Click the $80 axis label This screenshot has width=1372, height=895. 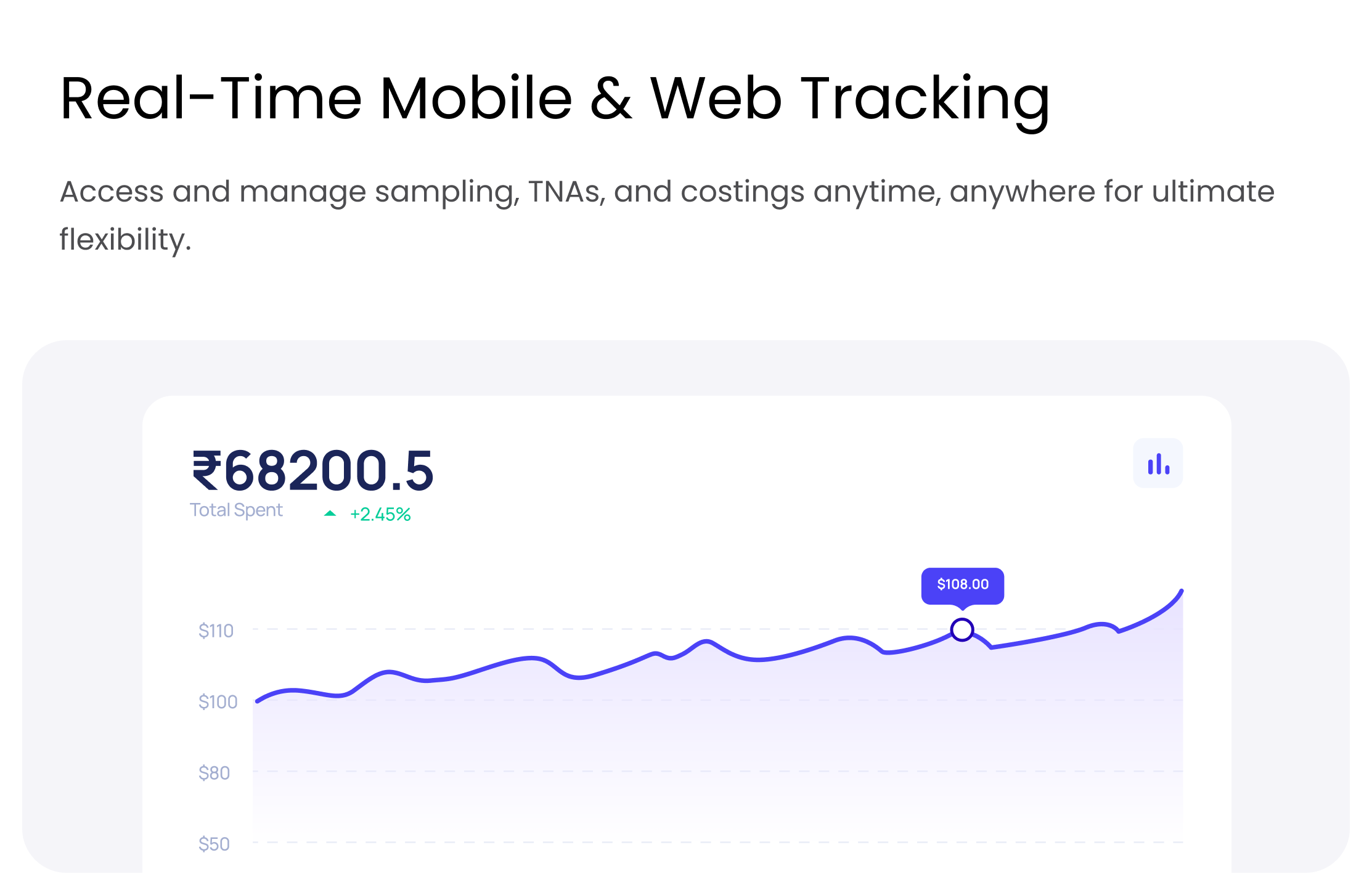pos(214,772)
